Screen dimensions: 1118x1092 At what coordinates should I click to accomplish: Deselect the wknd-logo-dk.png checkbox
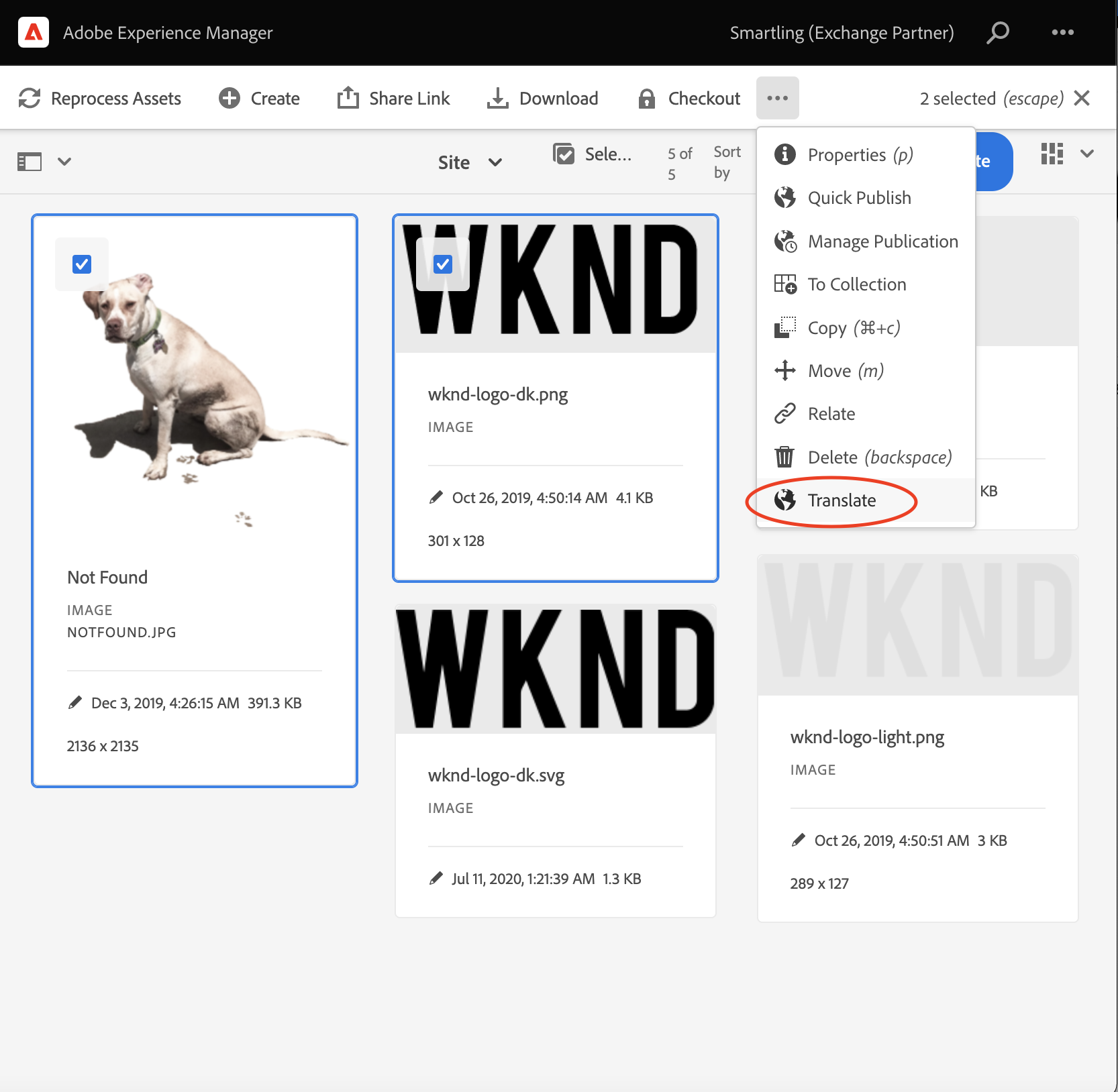(x=443, y=264)
